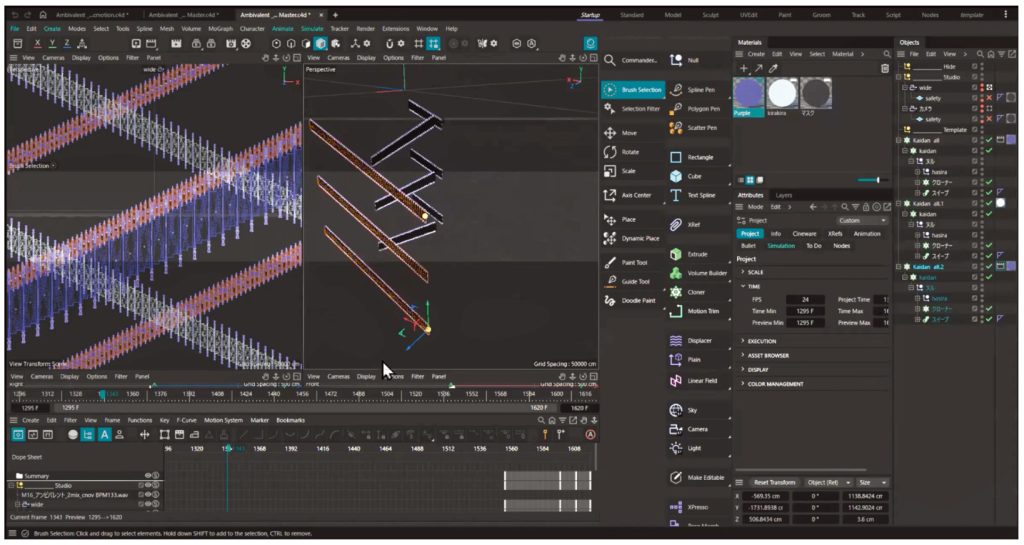1024x545 pixels.
Task: Open the Custom dropdown in Attributes
Action: [x=861, y=221]
